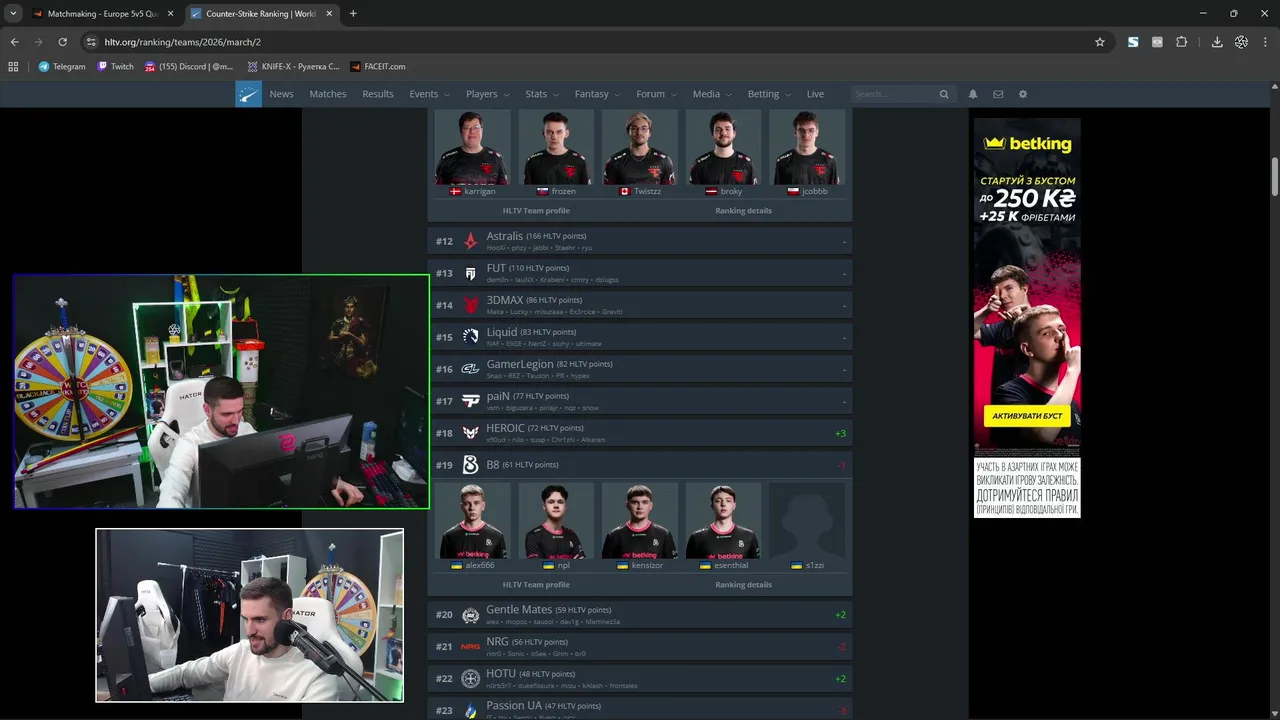Click the paiN team logo
Image resolution: width=1280 pixels, height=720 pixels.
click(471, 401)
